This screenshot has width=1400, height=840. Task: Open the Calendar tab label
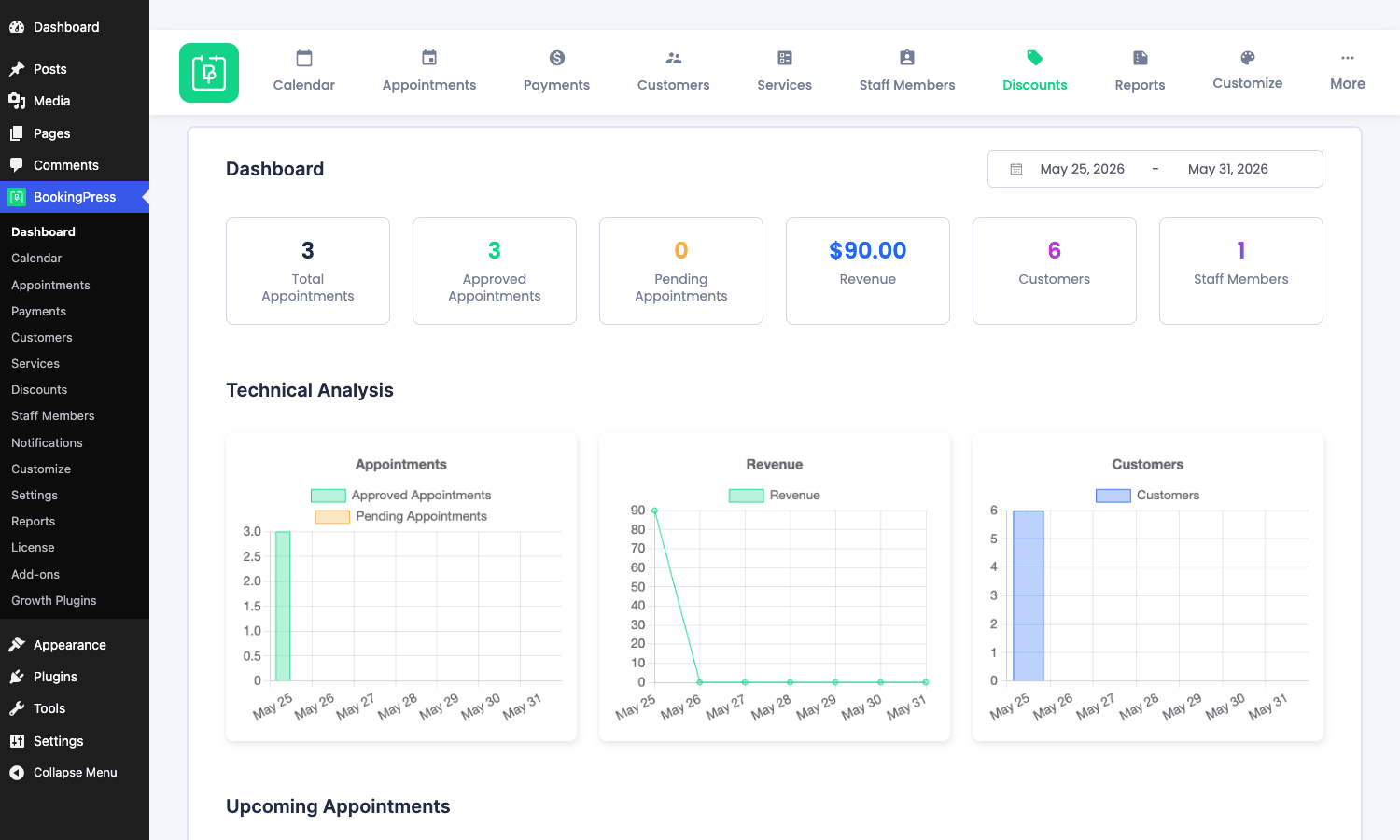pos(304,85)
